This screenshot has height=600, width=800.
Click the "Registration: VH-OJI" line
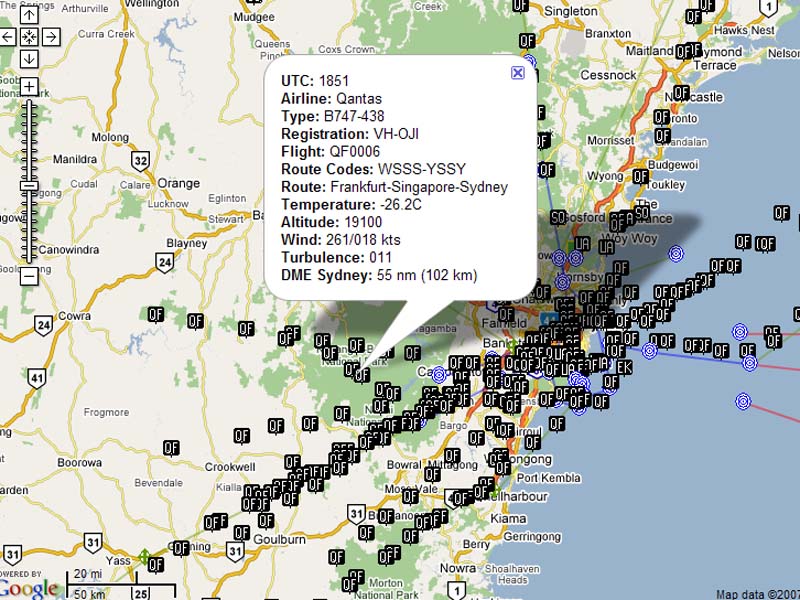tap(350, 134)
